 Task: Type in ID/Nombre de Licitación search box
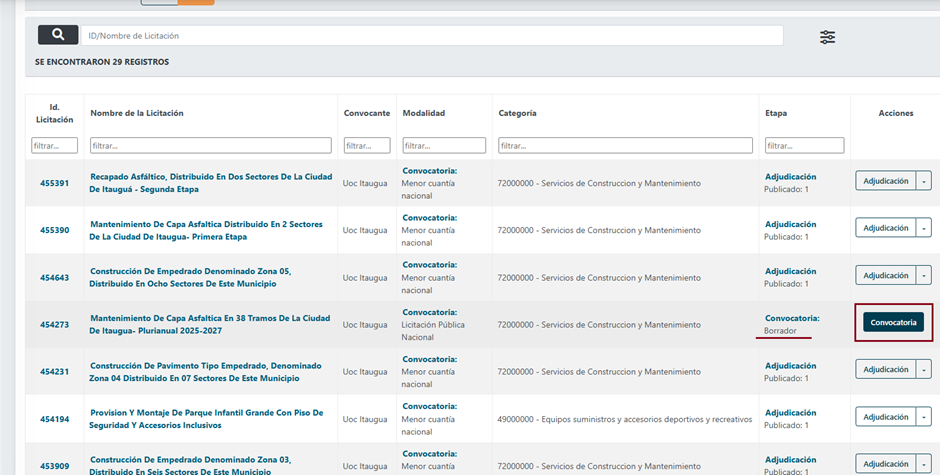430,36
